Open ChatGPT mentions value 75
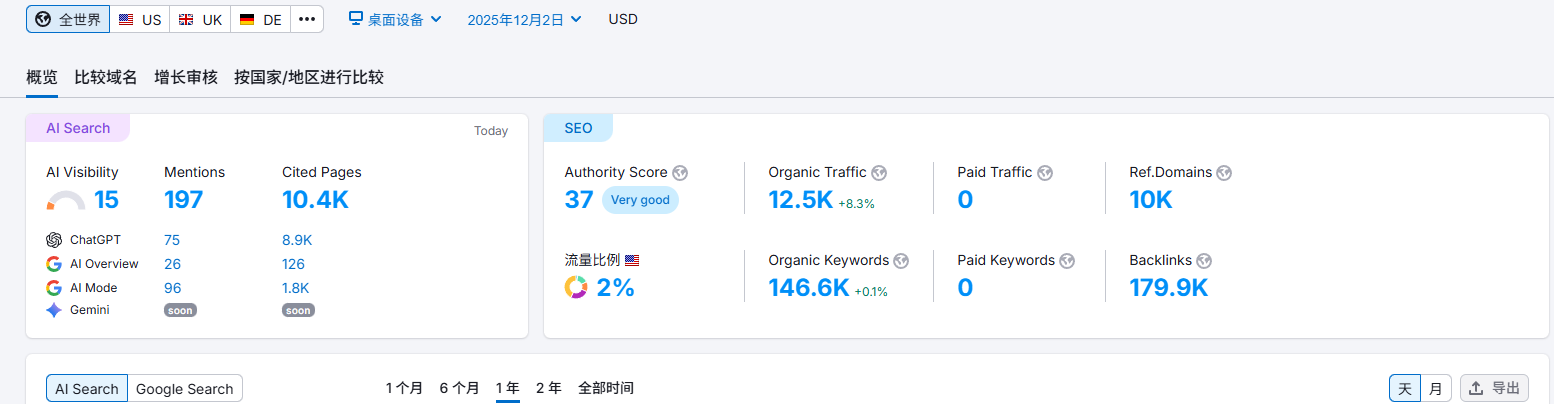Viewport: 1554px width, 404px height. click(172, 240)
